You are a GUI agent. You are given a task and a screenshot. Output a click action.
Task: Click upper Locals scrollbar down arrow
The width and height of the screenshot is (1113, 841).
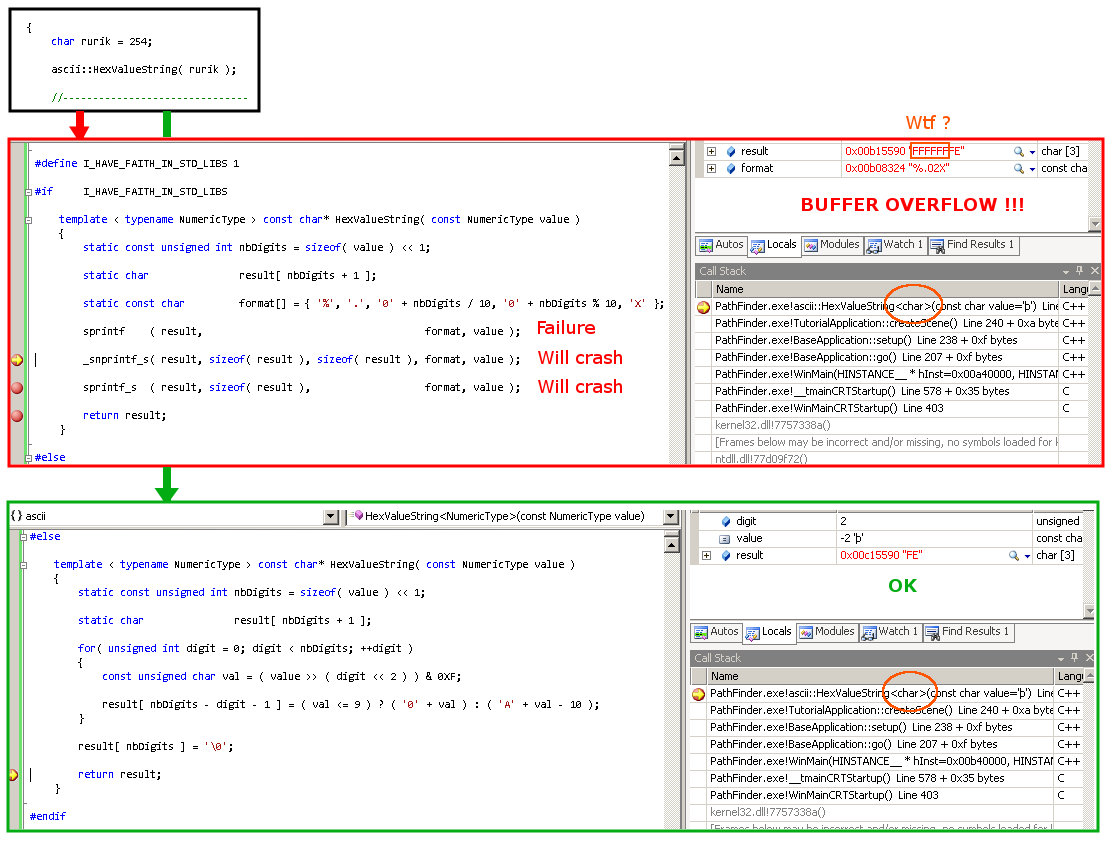(1095, 224)
